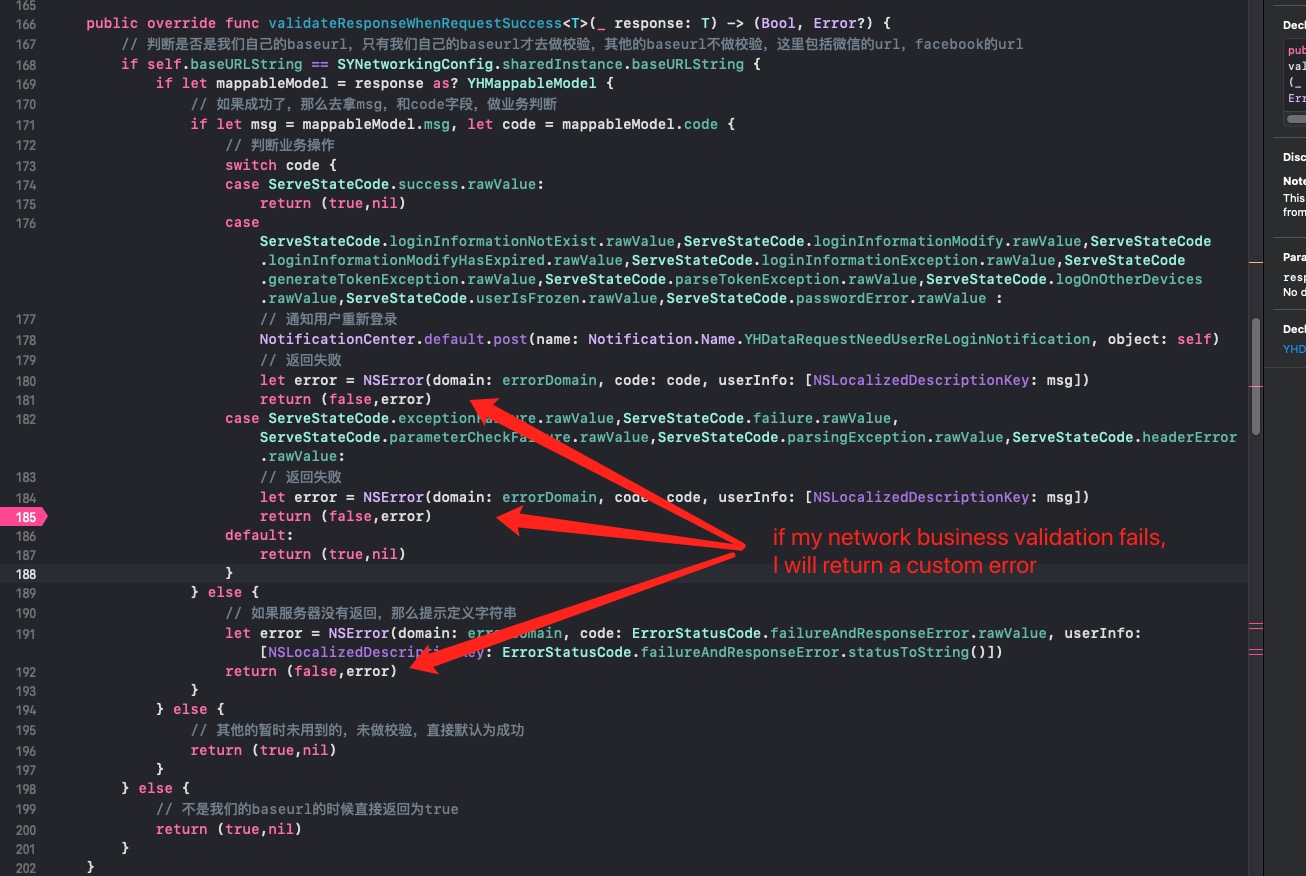Toggle the pink breakpoint on line 185
The height and width of the screenshot is (876, 1306).
pyautogui.click(x=24, y=516)
